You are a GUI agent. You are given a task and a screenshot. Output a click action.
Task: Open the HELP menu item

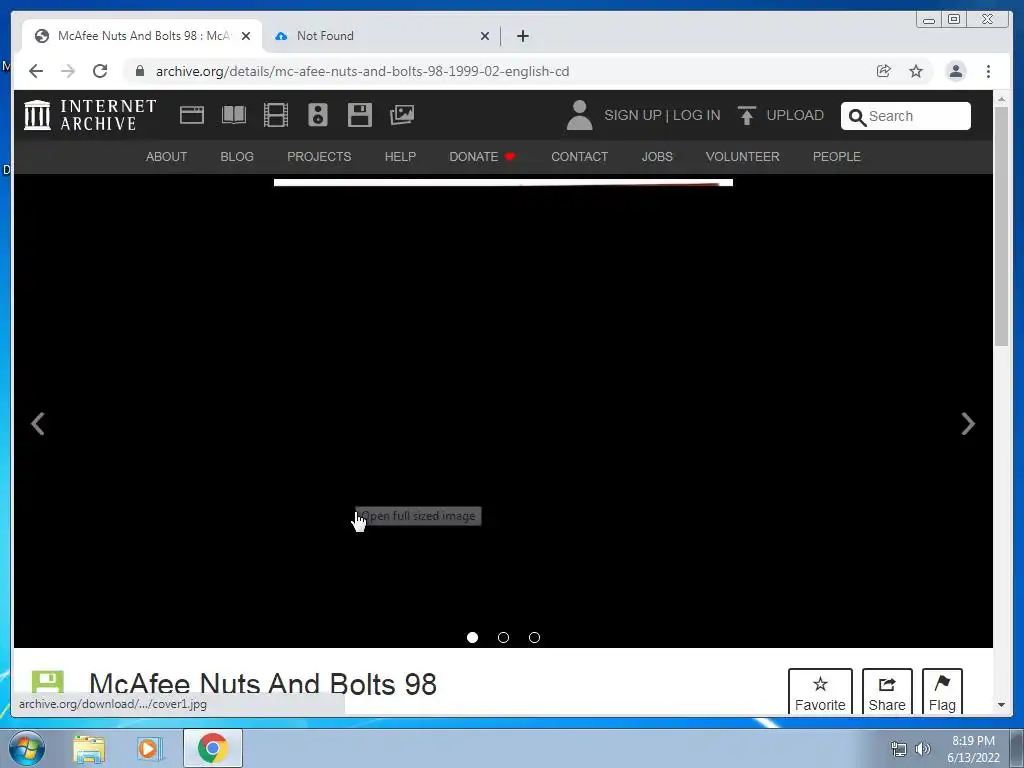(x=400, y=157)
